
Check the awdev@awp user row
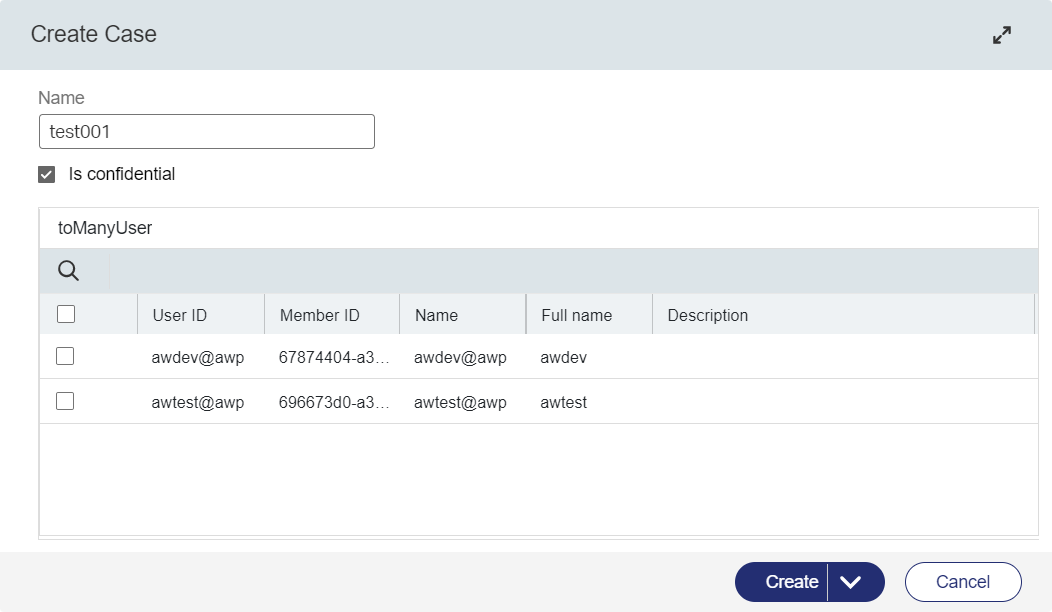65,356
